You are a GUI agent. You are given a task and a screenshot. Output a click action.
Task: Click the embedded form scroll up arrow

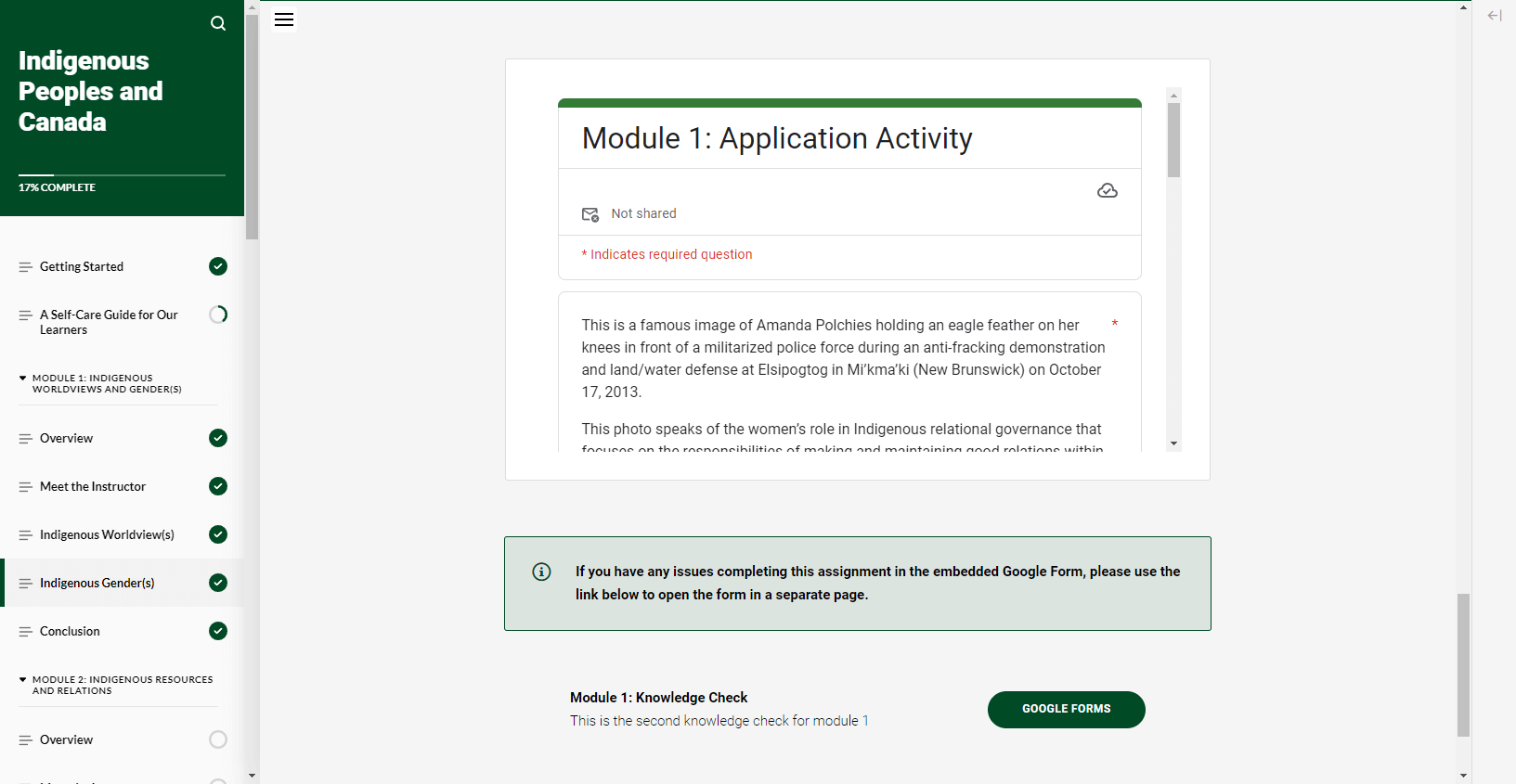pyautogui.click(x=1173, y=95)
